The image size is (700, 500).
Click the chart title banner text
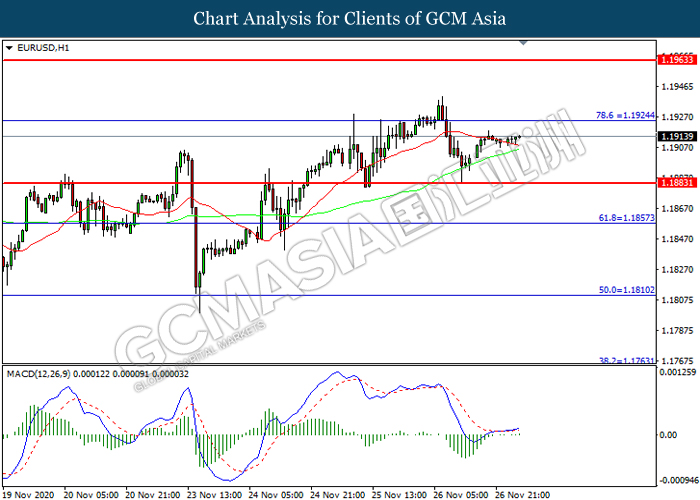point(350,19)
